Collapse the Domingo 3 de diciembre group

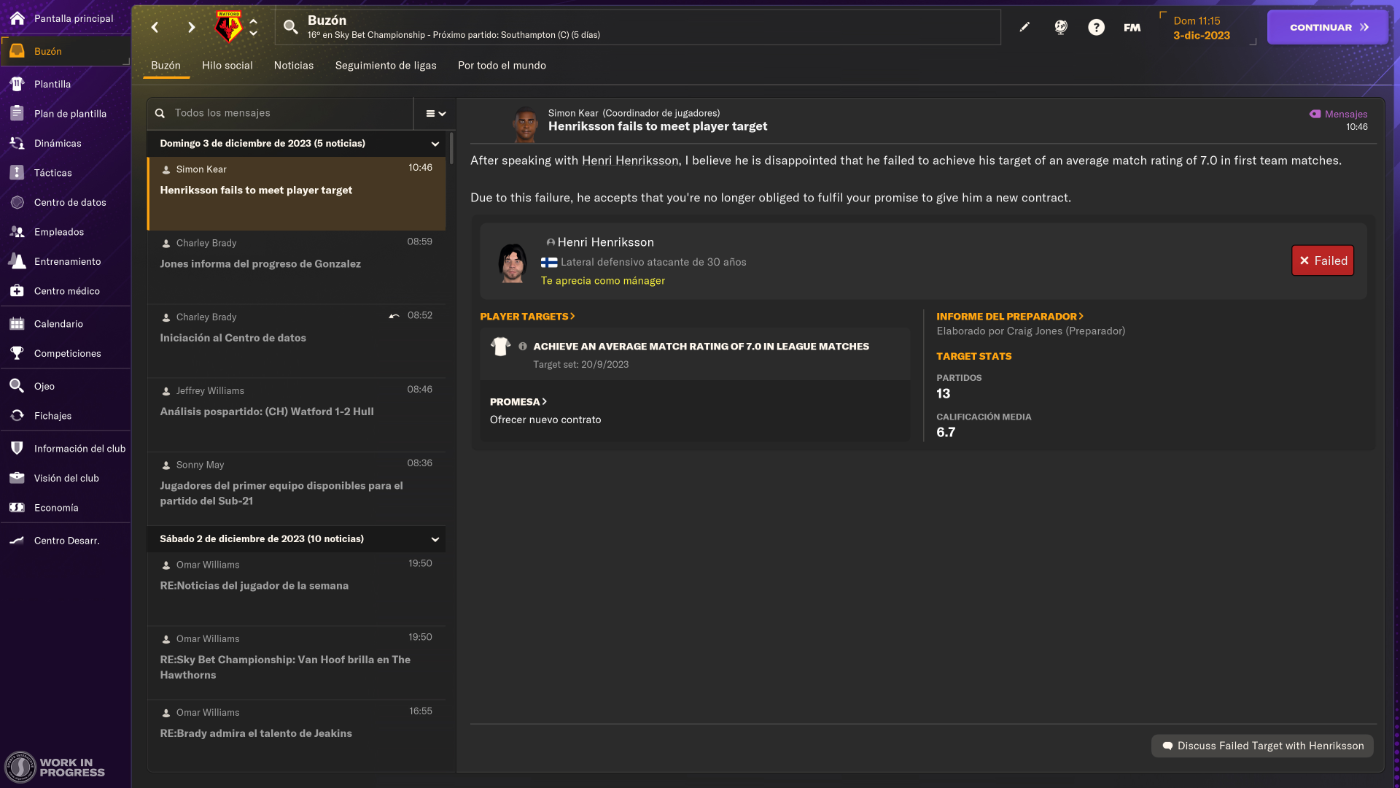coord(435,144)
